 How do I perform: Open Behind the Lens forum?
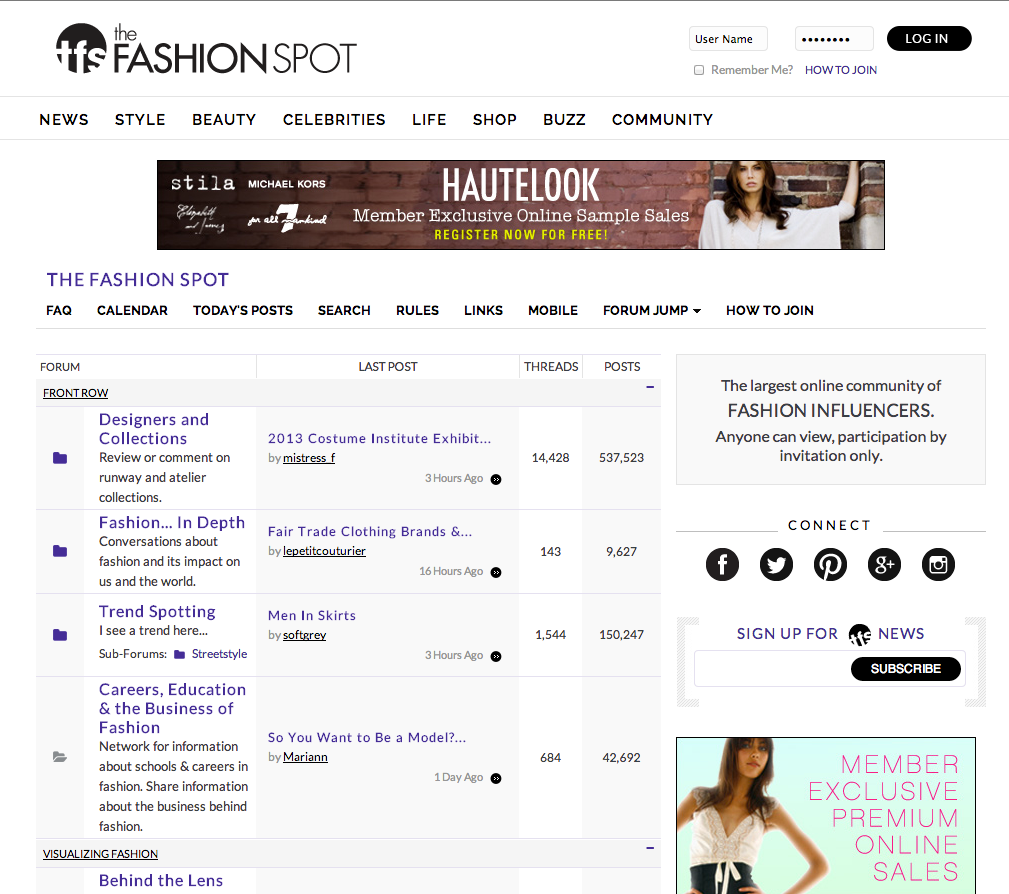coord(161,880)
